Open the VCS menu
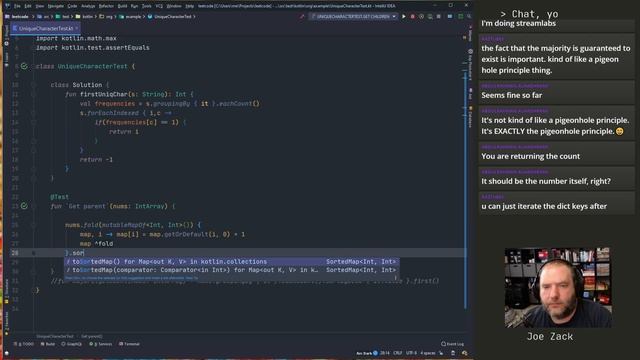640x360 pixels. click(159, 6)
